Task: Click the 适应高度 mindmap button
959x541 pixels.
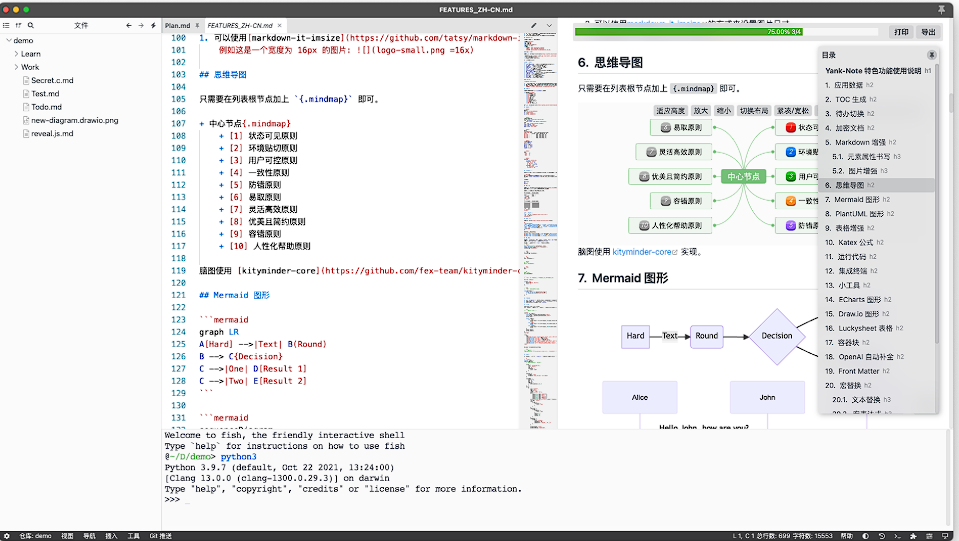Action: click(x=670, y=111)
